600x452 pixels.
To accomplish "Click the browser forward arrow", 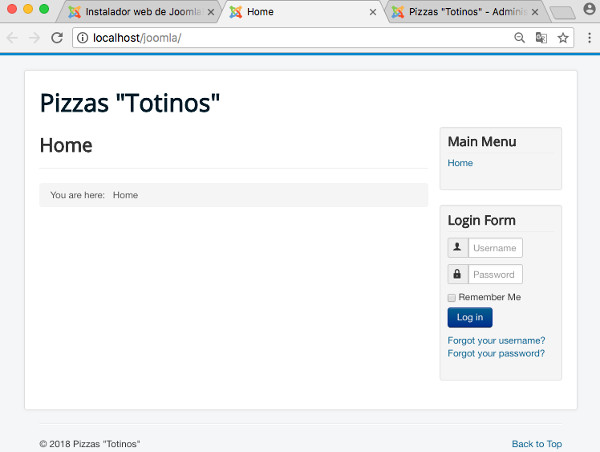I will click(35, 38).
